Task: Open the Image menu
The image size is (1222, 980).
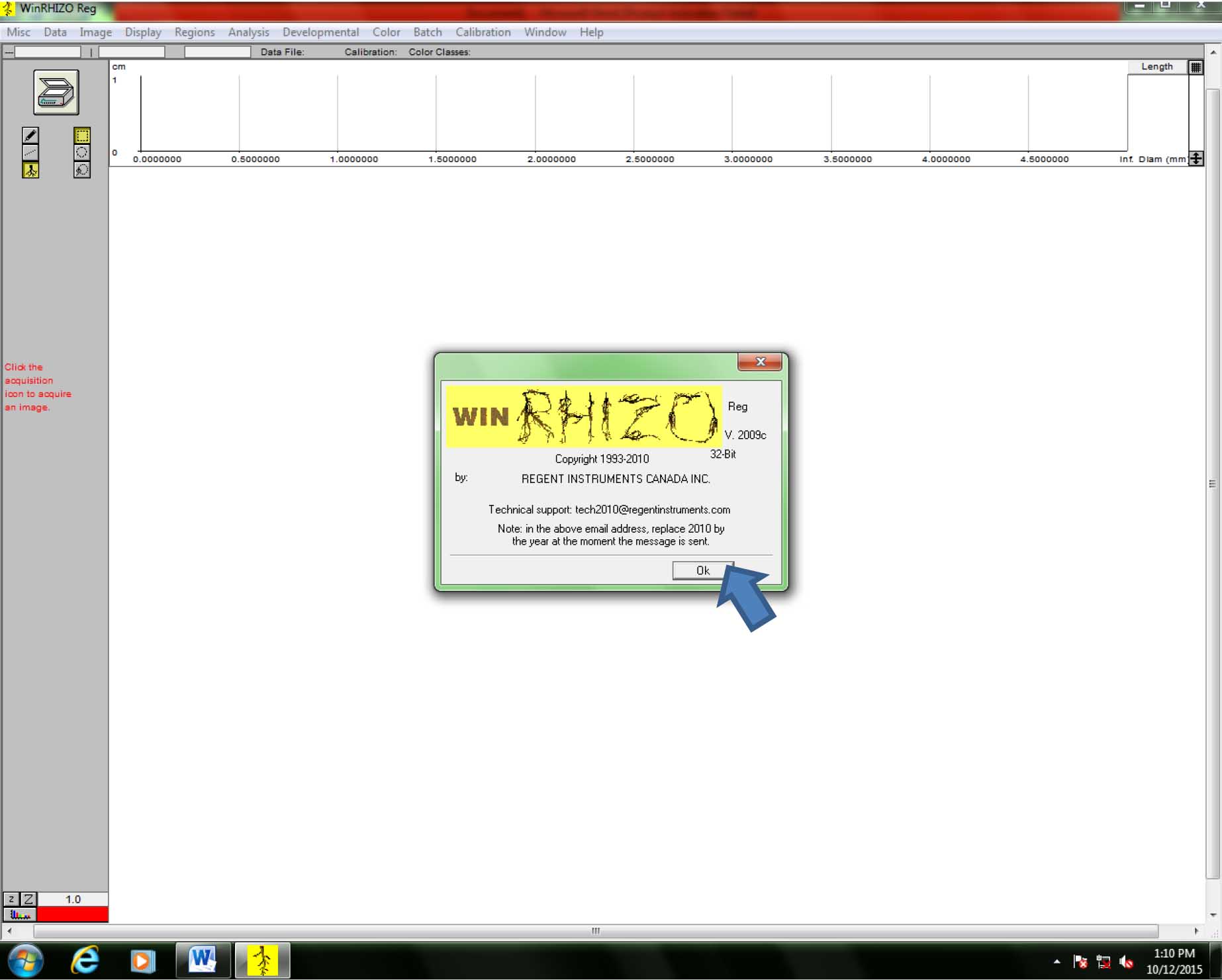Action: tap(95, 32)
